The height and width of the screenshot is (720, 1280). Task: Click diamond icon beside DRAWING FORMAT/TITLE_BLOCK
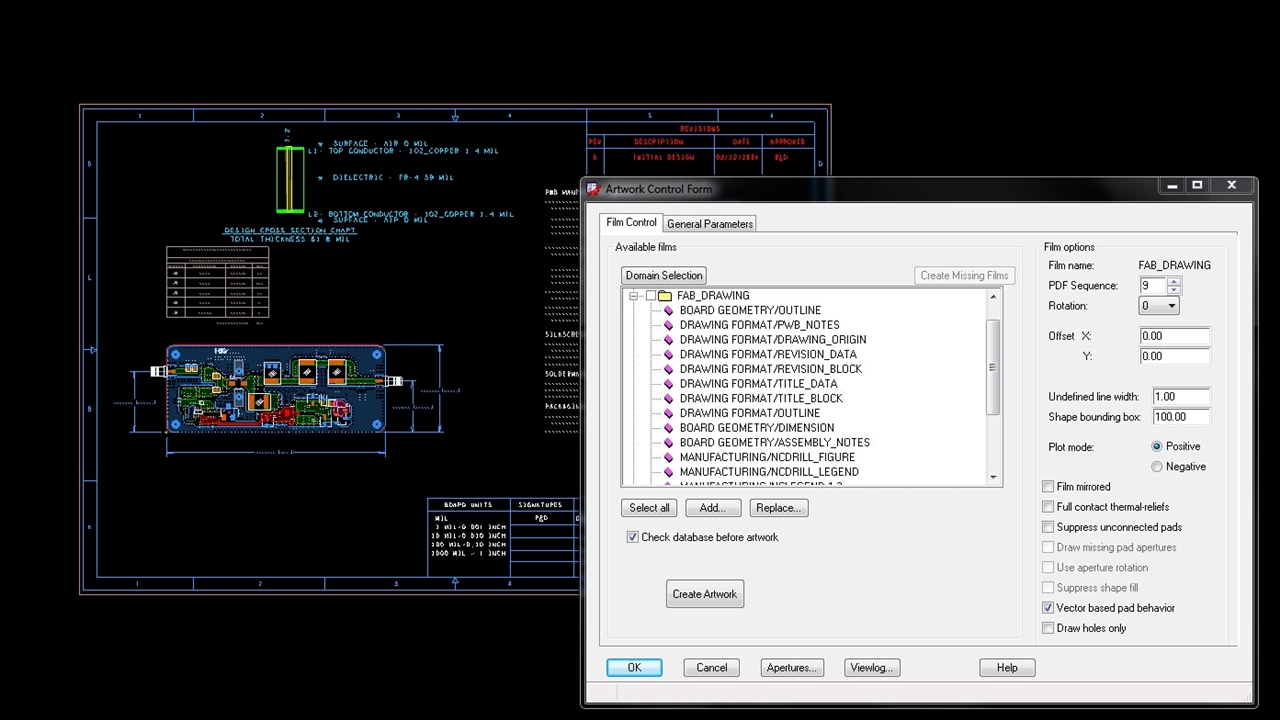[x=669, y=399]
